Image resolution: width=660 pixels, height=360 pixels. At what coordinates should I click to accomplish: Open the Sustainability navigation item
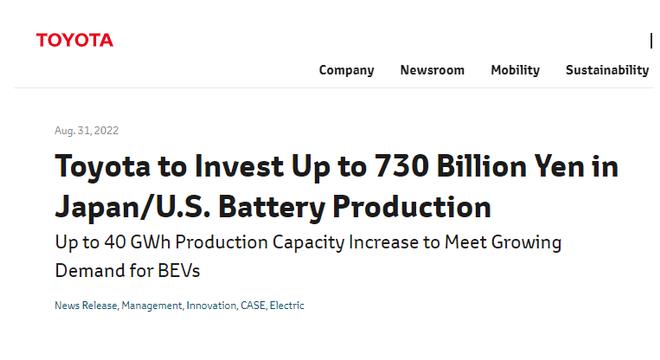tap(607, 70)
